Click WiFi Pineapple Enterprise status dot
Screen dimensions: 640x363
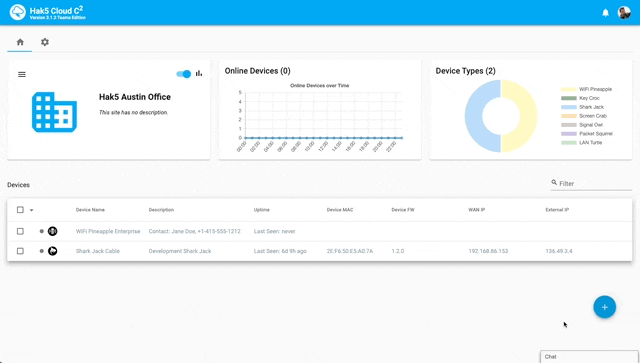point(41,232)
